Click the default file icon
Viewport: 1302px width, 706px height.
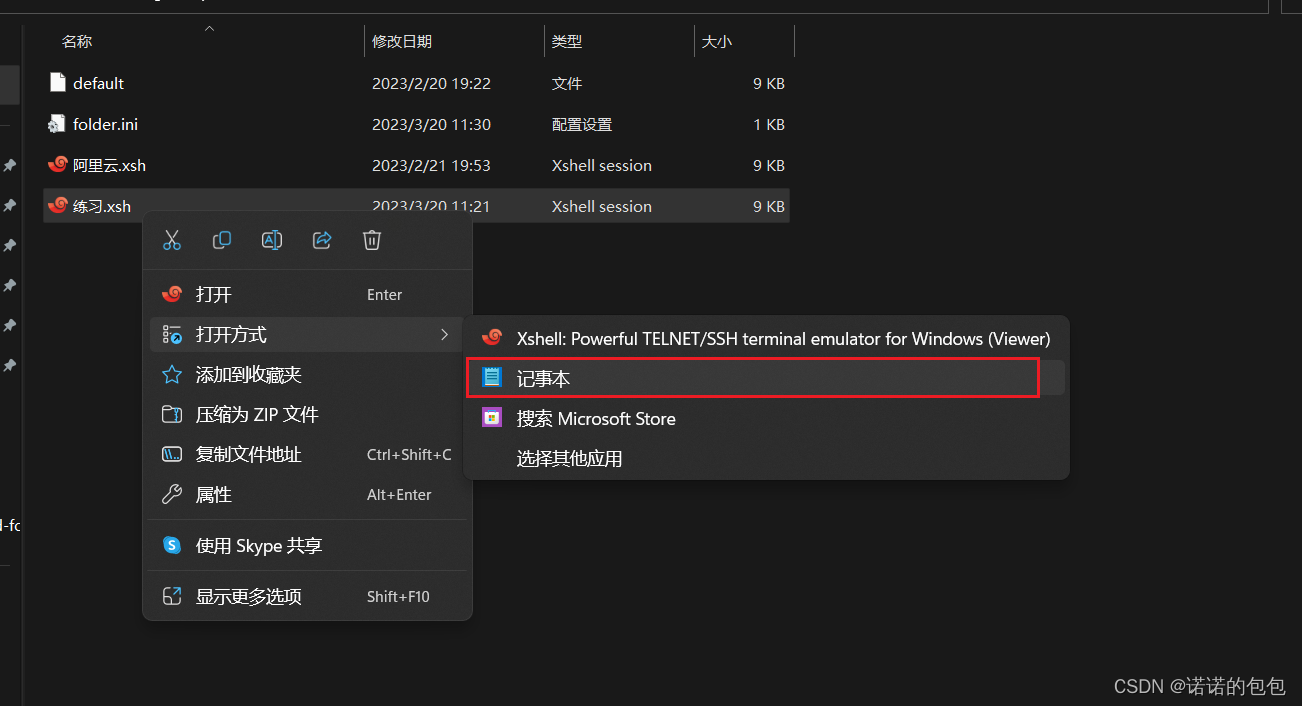tap(58, 83)
